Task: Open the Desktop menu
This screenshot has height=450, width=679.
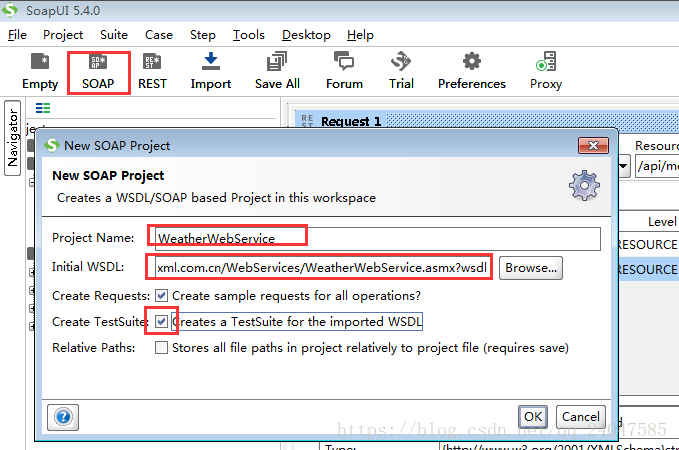Action: (306, 35)
